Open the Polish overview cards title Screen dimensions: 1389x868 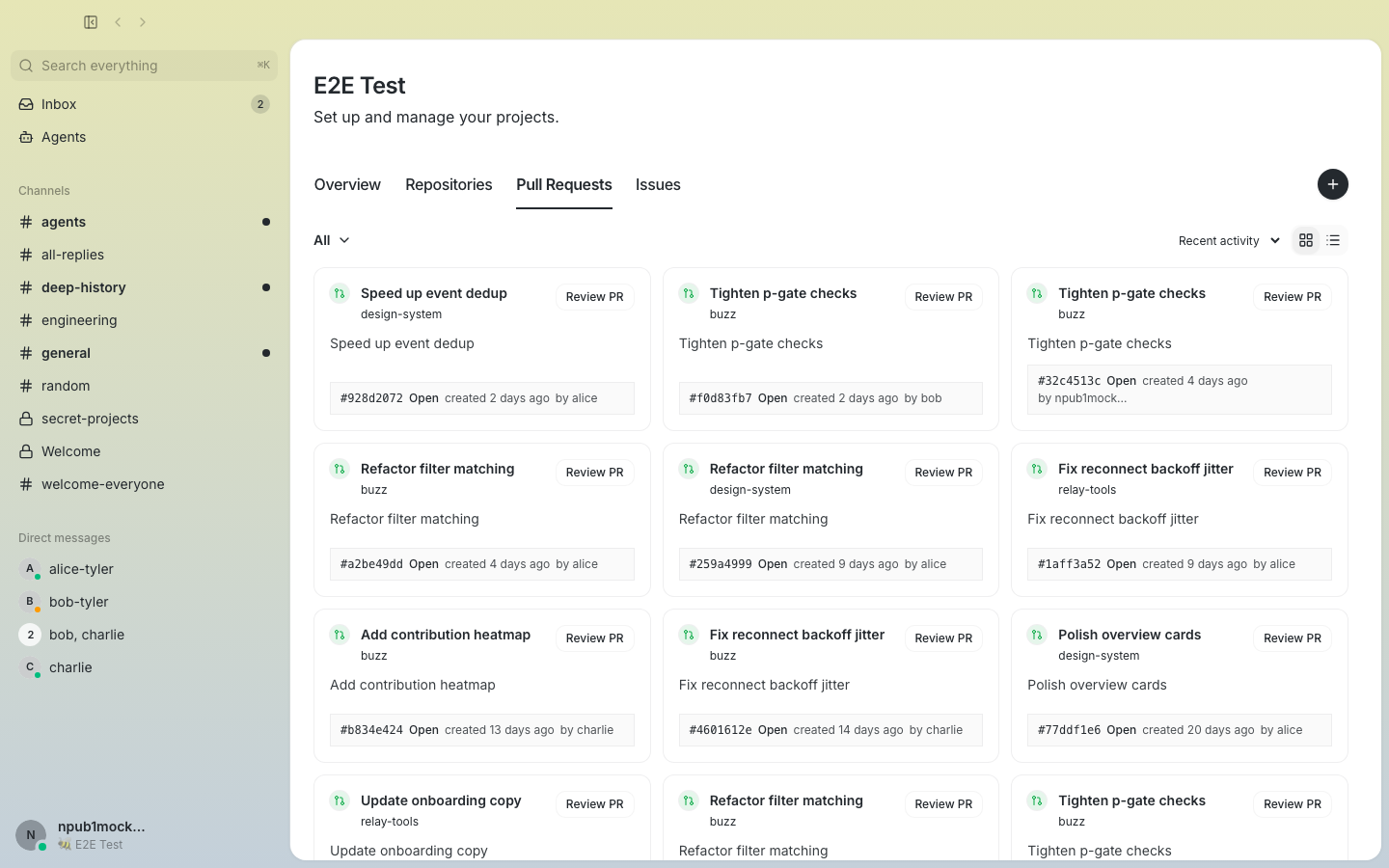point(1130,635)
